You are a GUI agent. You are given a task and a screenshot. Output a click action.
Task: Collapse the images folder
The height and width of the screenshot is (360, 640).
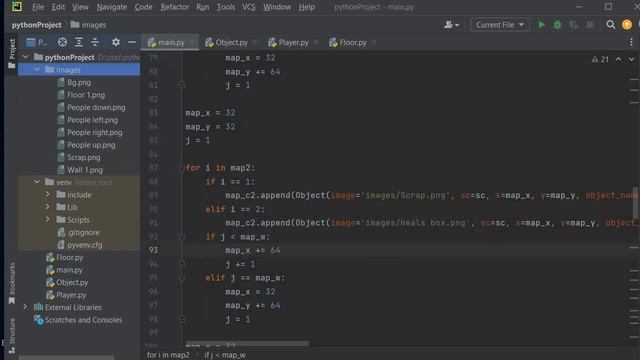(37, 69)
